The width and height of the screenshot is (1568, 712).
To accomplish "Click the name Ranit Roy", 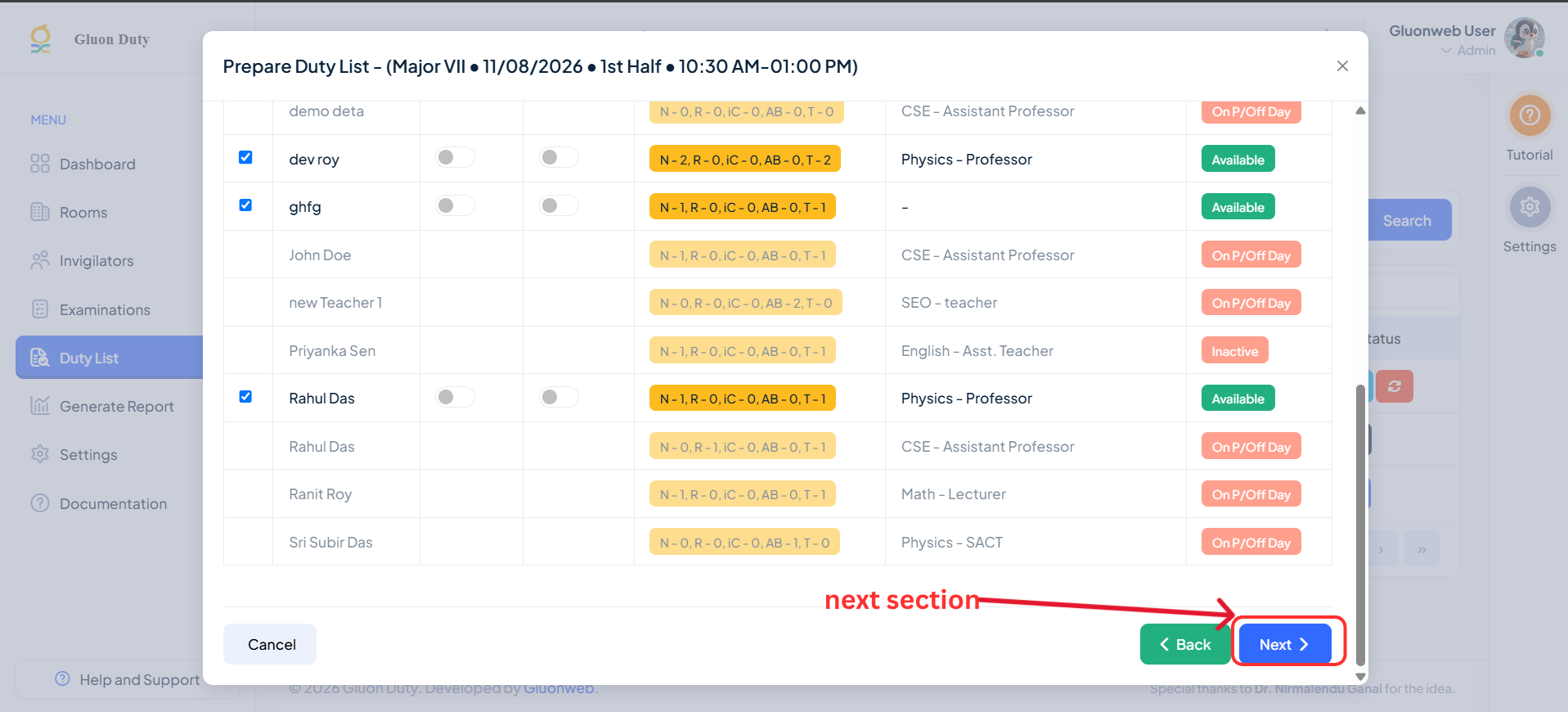I will pyautogui.click(x=320, y=494).
